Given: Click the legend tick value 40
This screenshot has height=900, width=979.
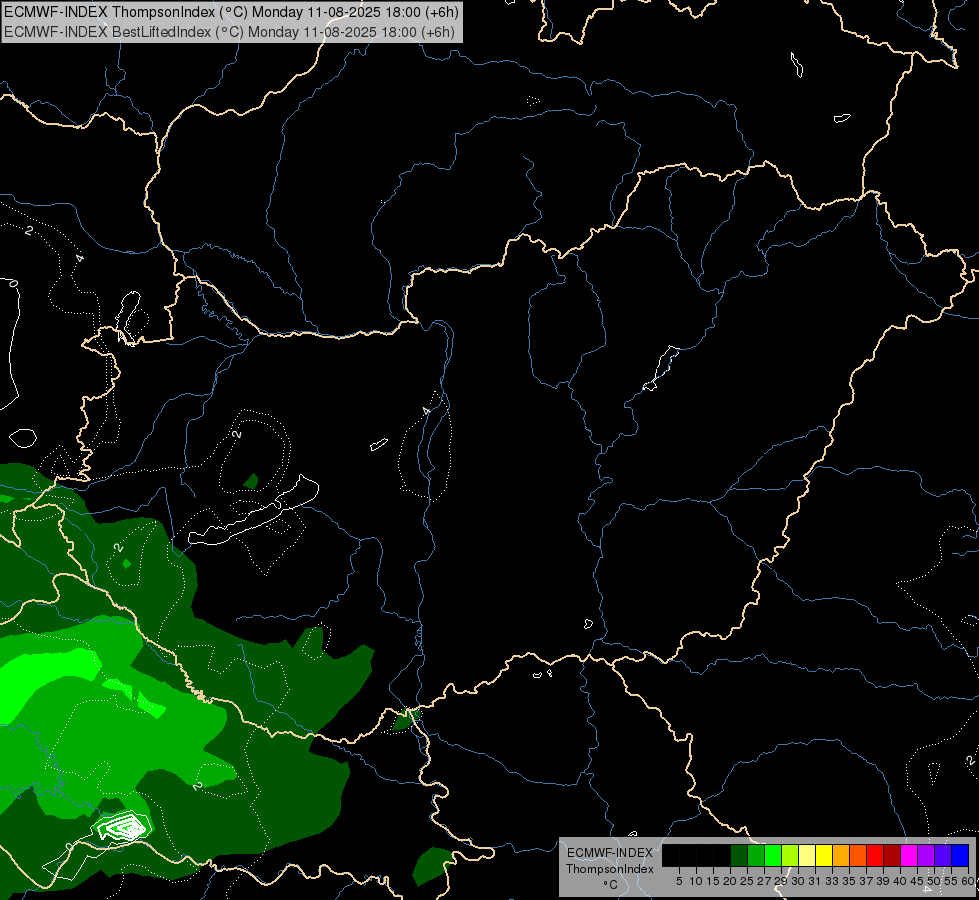Looking at the screenshot, I should tap(899, 881).
